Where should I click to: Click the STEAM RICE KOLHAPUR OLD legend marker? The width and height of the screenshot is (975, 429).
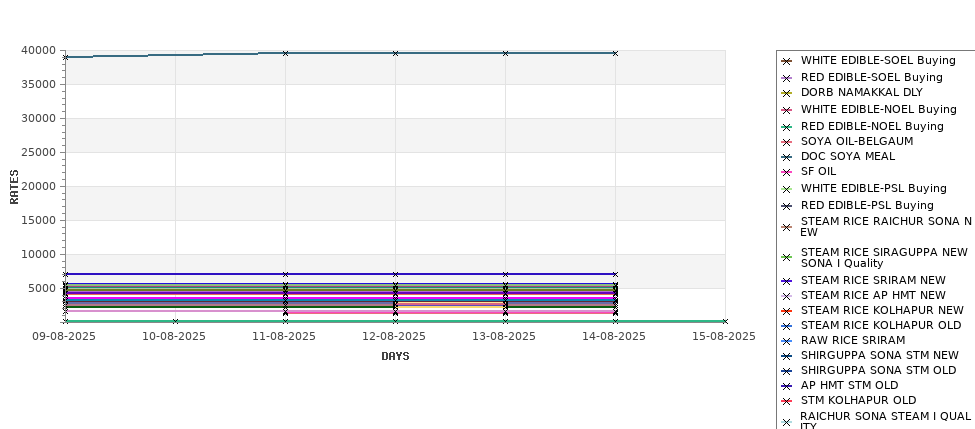(x=787, y=326)
